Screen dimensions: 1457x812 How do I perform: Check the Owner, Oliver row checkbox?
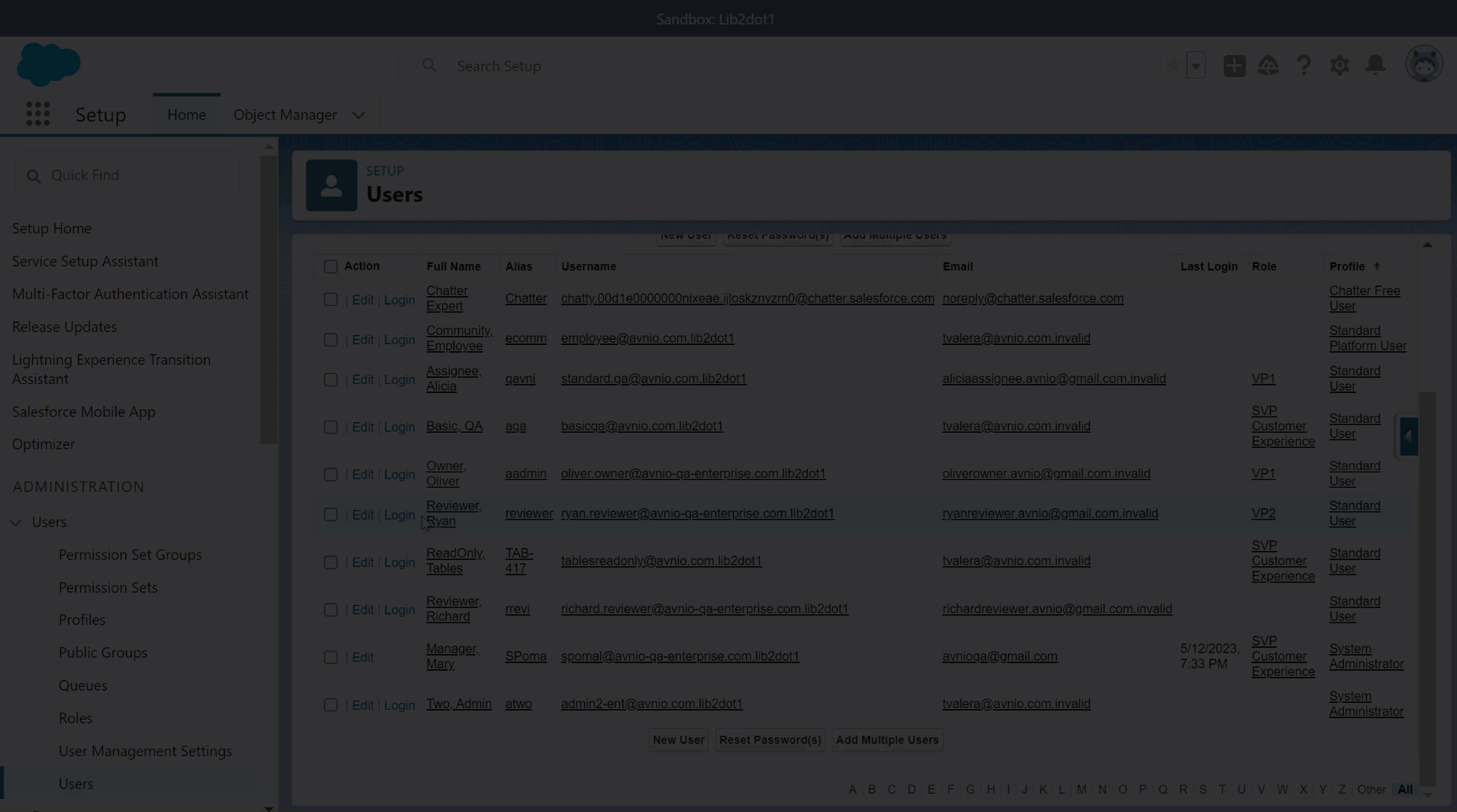point(331,475)
